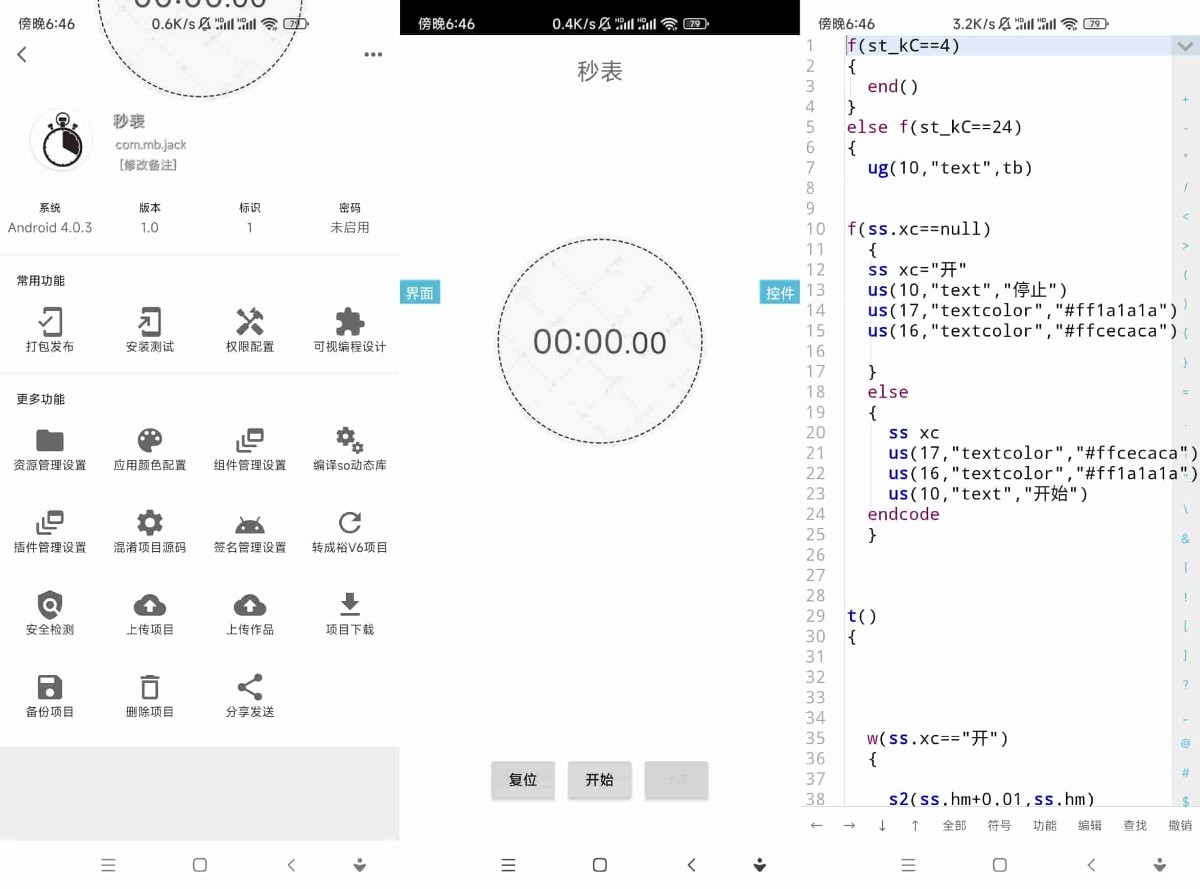The width and height of the screenshot is (1200, 889).
Task: Tap the 版本 1.0 version field
Action: tap(150, 218)
